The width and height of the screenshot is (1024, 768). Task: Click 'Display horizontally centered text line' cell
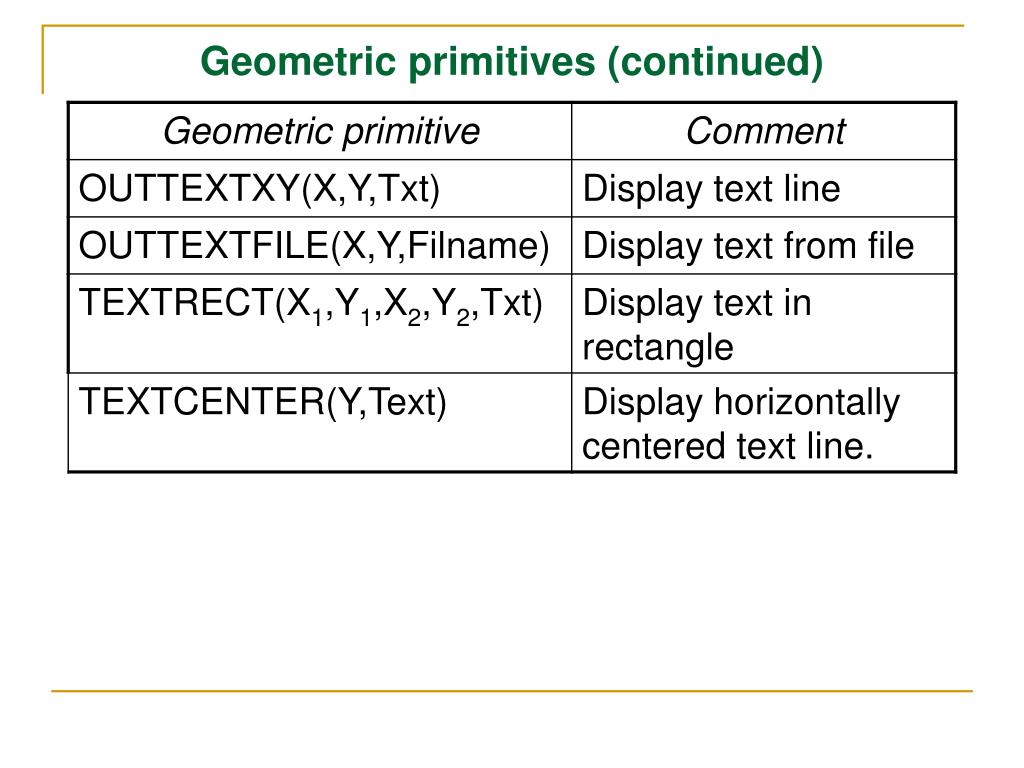point(764,423)
